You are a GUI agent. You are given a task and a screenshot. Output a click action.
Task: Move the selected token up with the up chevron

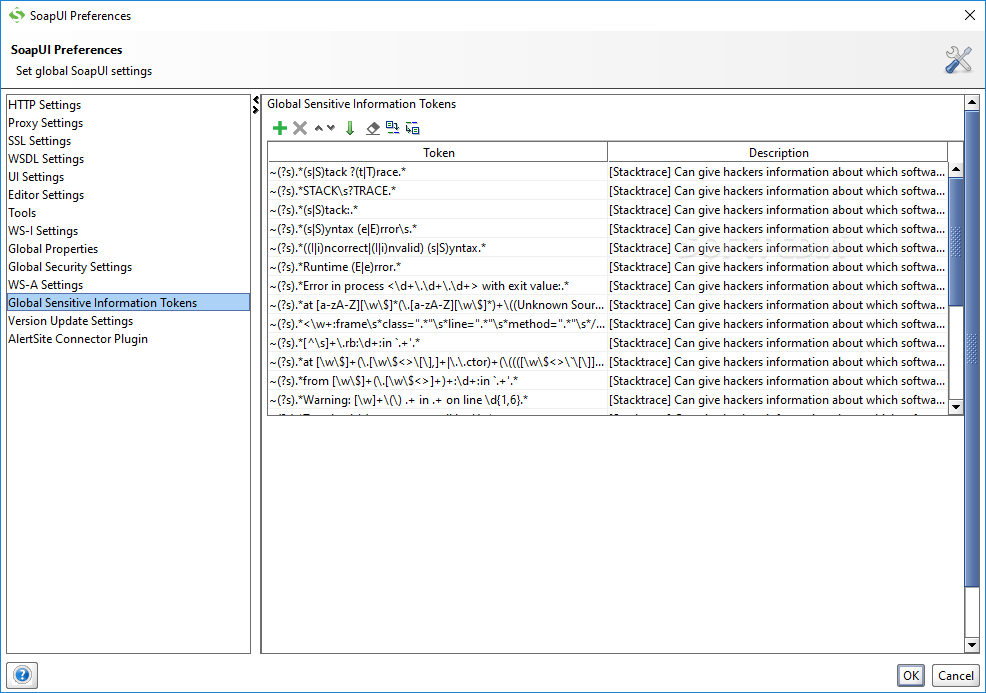click(x=319, y=128)
